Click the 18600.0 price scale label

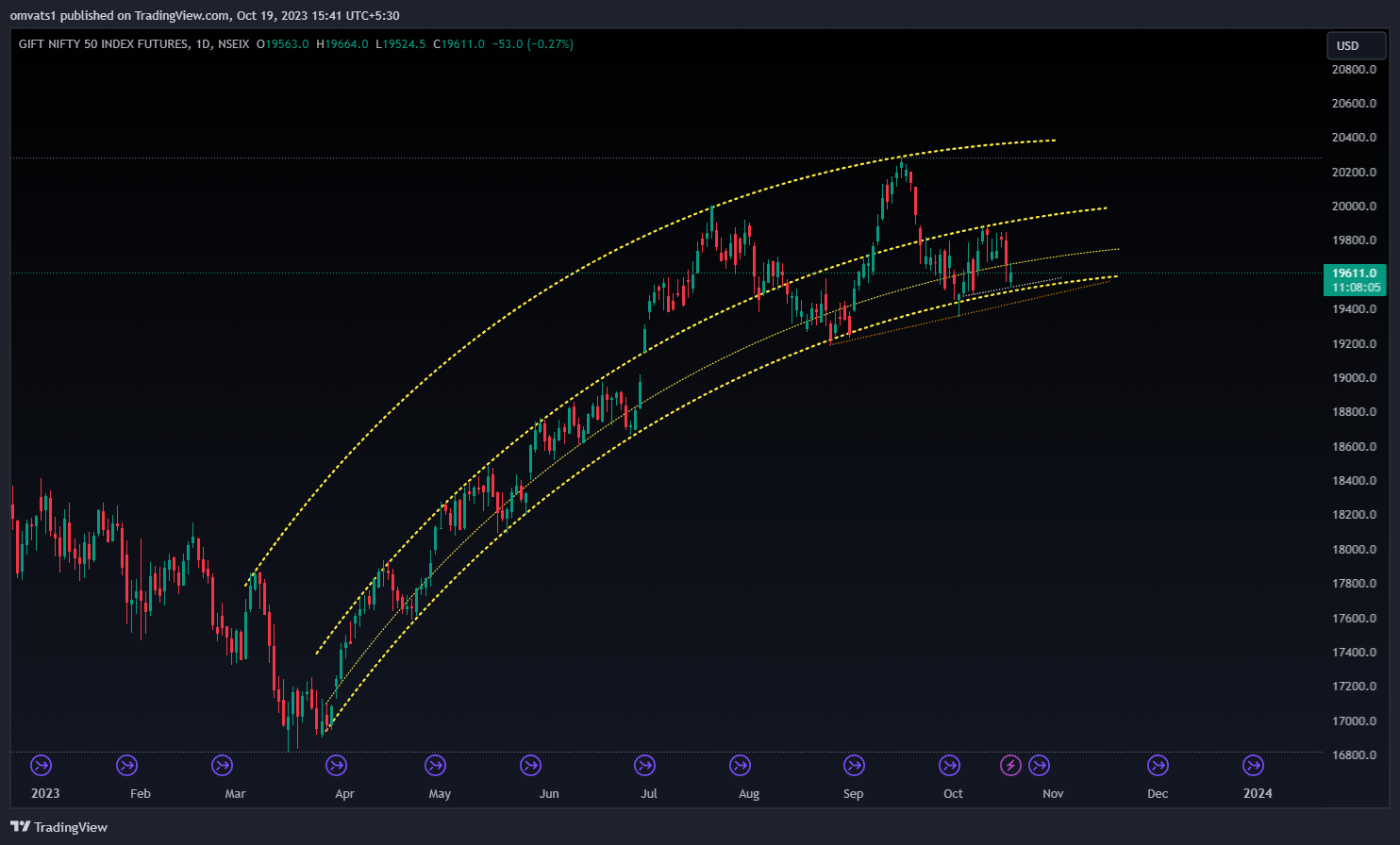[x=1354, y=447]
